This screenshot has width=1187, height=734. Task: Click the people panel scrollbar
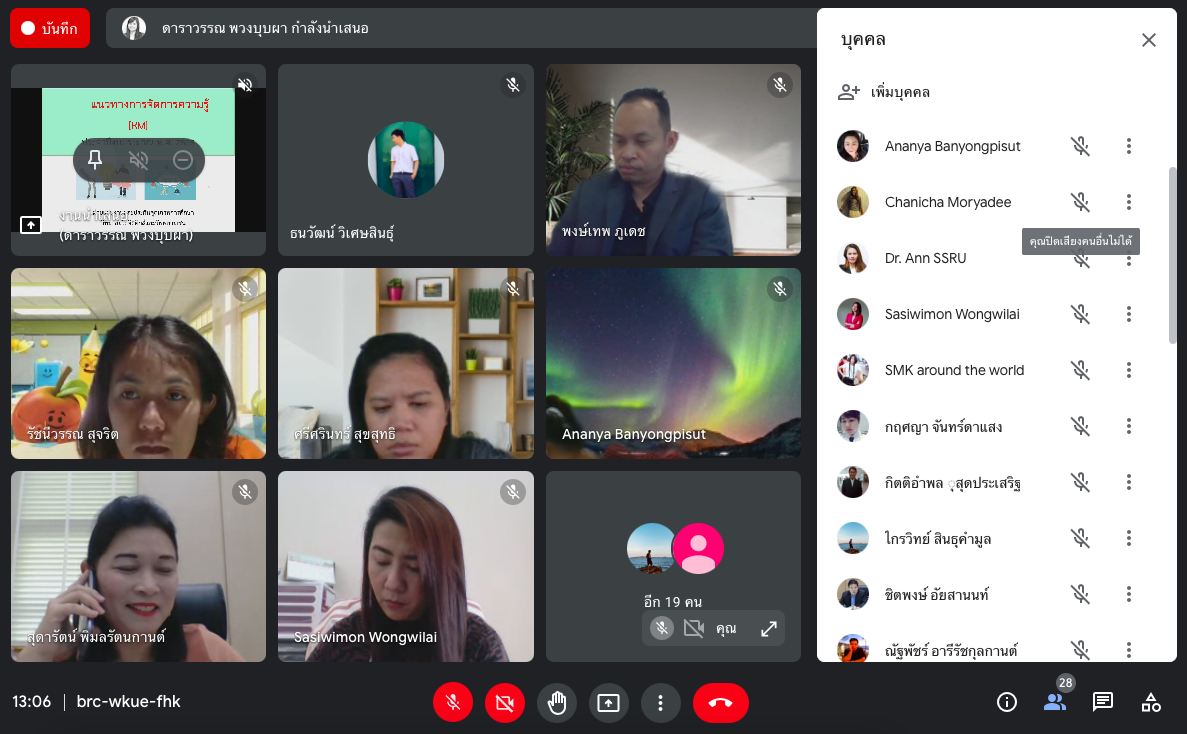[1173, 255]
